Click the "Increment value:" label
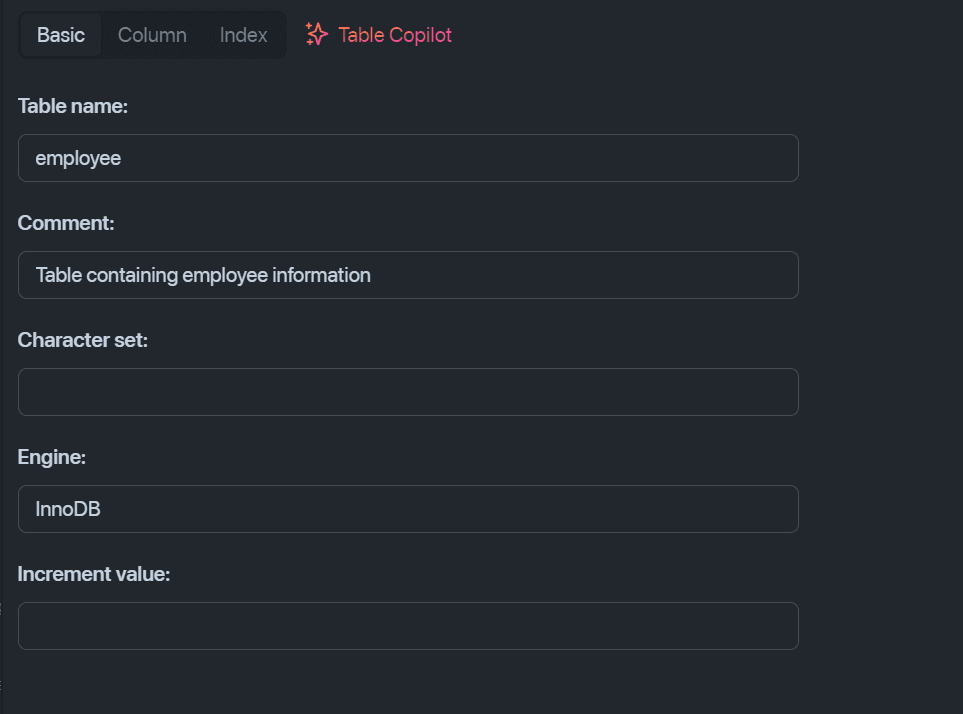The height and width of the screenshot is (714, 963). pos(93,574)
